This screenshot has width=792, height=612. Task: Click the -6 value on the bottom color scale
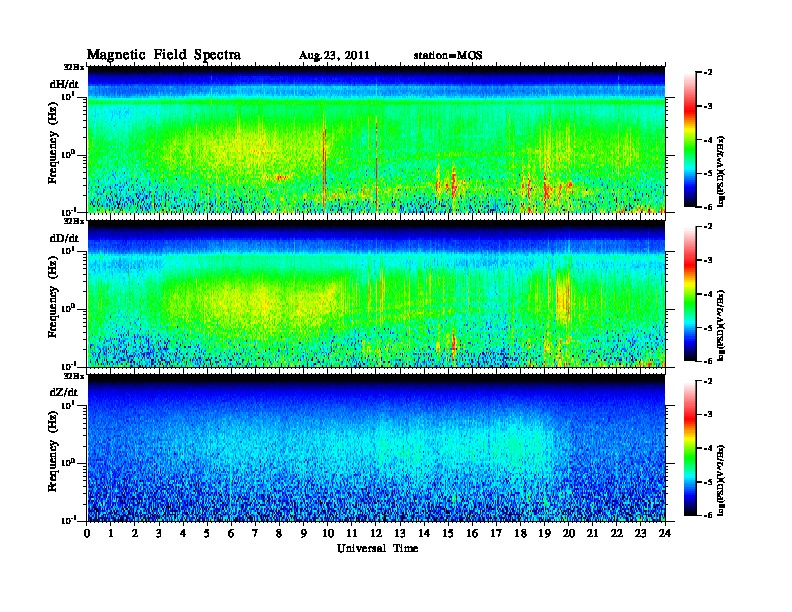pos(708,515)
